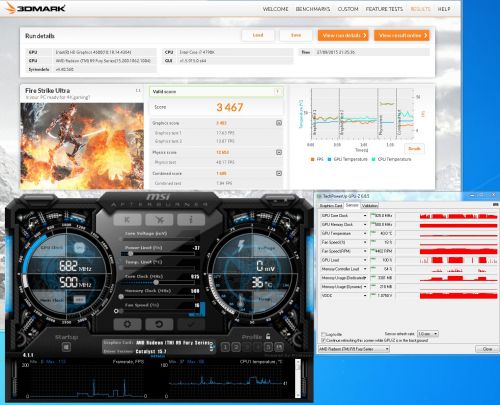The width and height of the screenshot is (500, 405).
Task: Click the GPU chip icon in left gauge
Action: tap(79, 247)
